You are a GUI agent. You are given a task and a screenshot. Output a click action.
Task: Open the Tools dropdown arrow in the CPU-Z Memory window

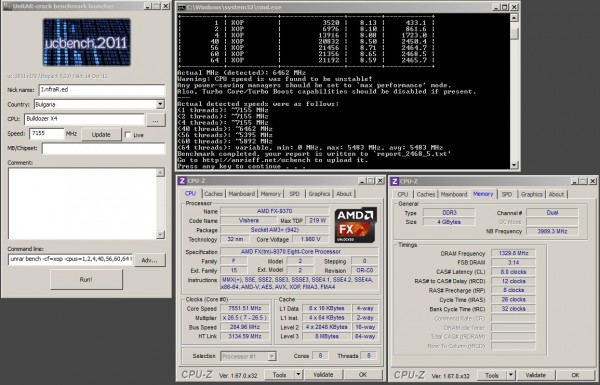(x=511, y=375)
